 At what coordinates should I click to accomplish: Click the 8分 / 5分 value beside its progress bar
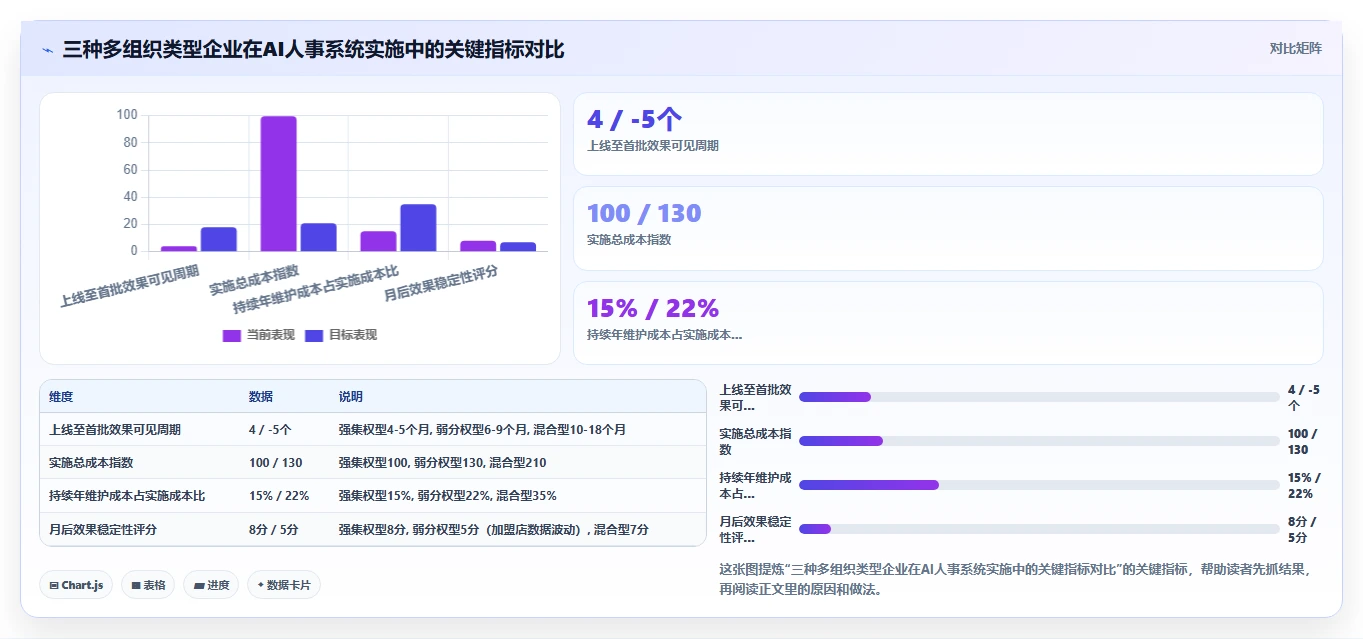click(1304, 529)
